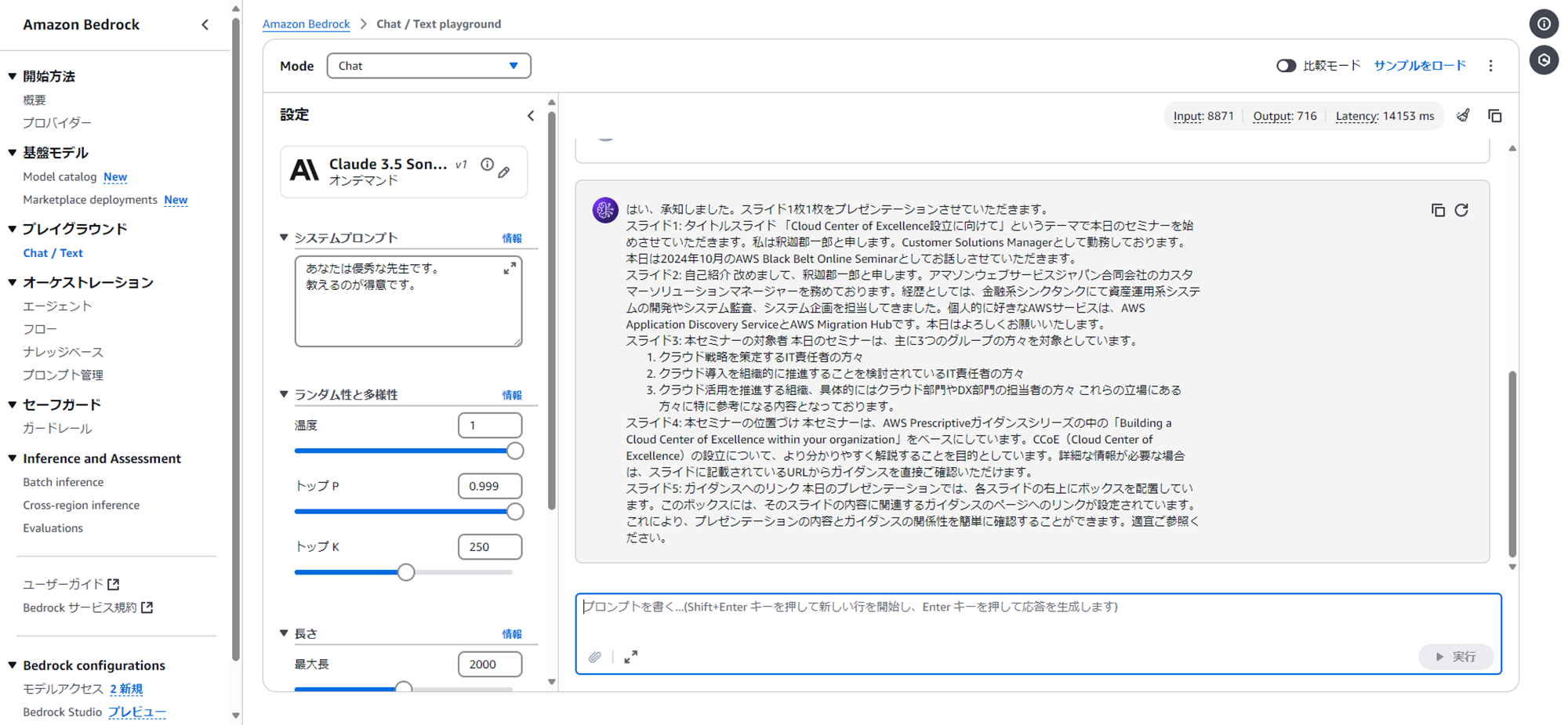Screen dimensions: 1568x725
Task: Collapse the 基盤モデル section
Action: (x=13, y=153)
